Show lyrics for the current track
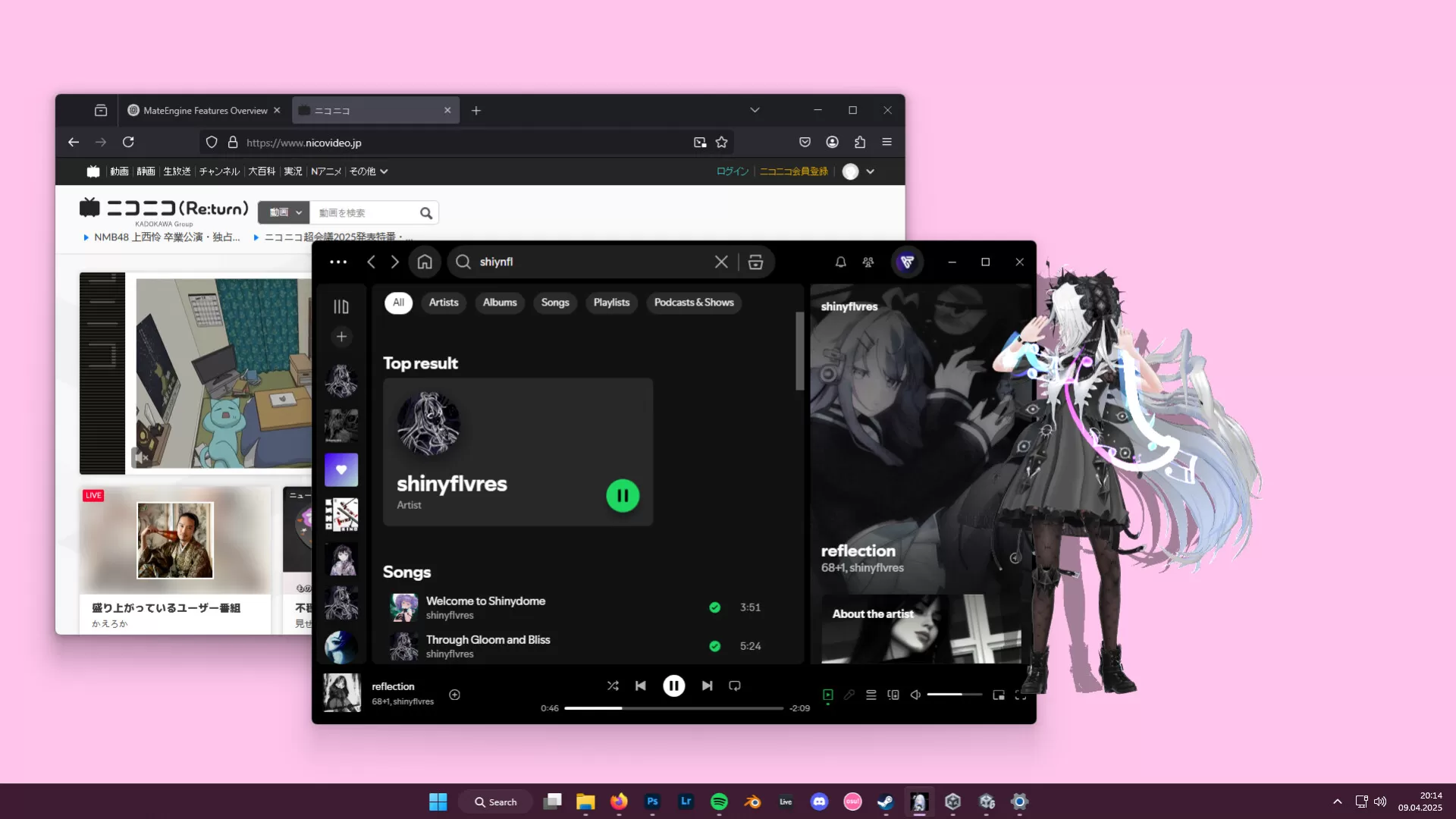The height and width of the screenshot is (819, 1456). 849,695
